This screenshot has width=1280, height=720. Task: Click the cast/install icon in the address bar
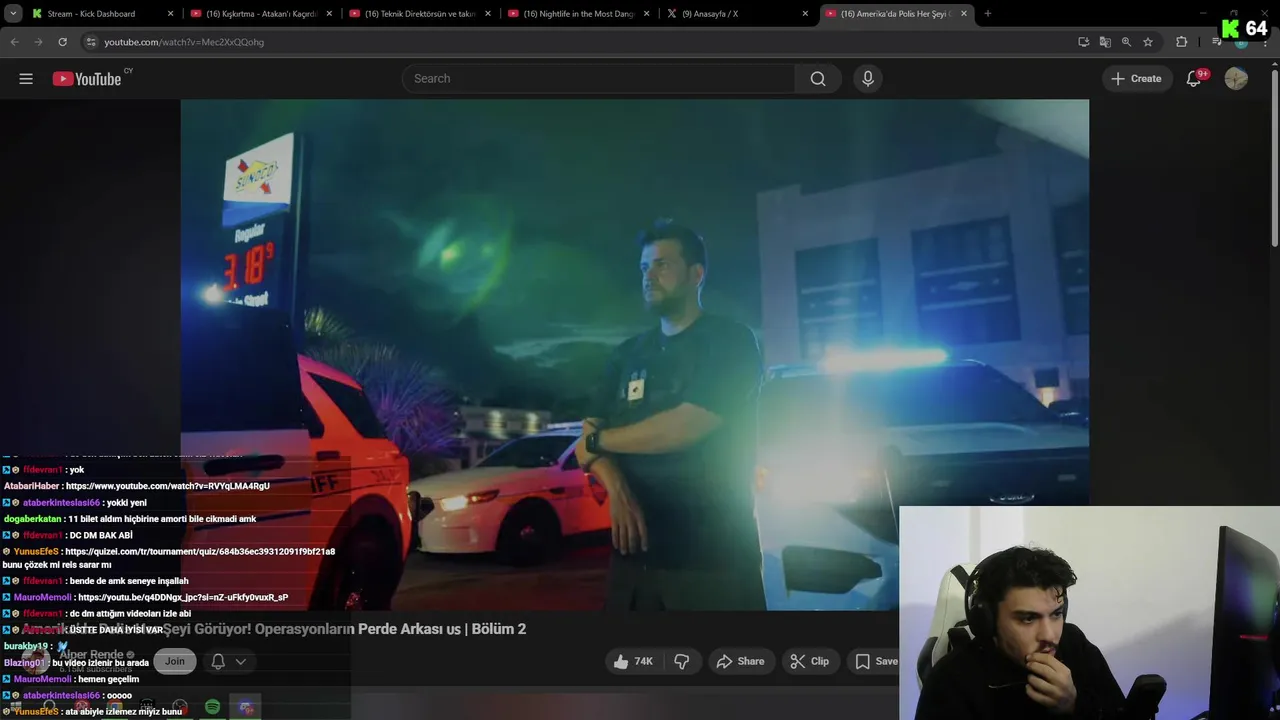point(1083,42)
